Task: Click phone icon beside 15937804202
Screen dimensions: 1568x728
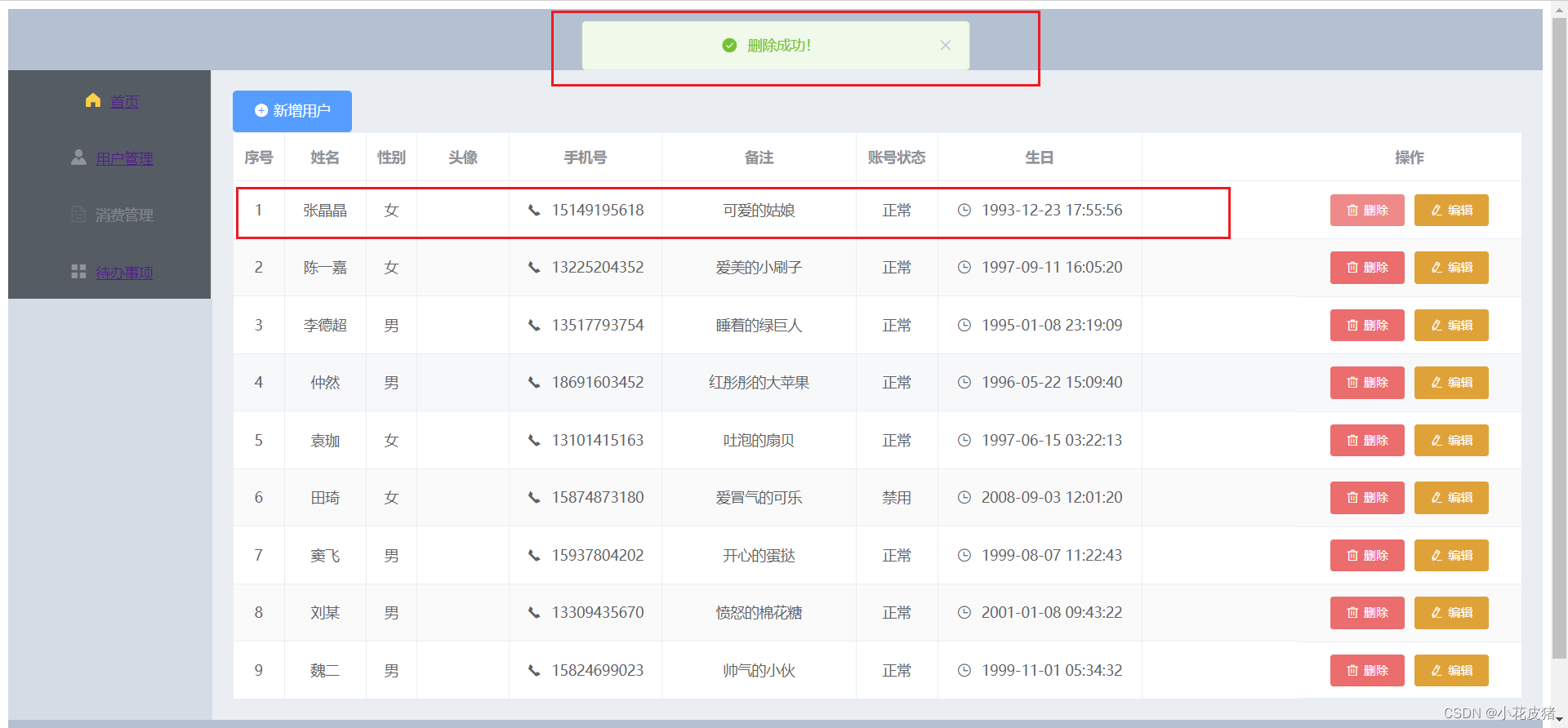Action: pyautogui.click(x=534, y=556)
